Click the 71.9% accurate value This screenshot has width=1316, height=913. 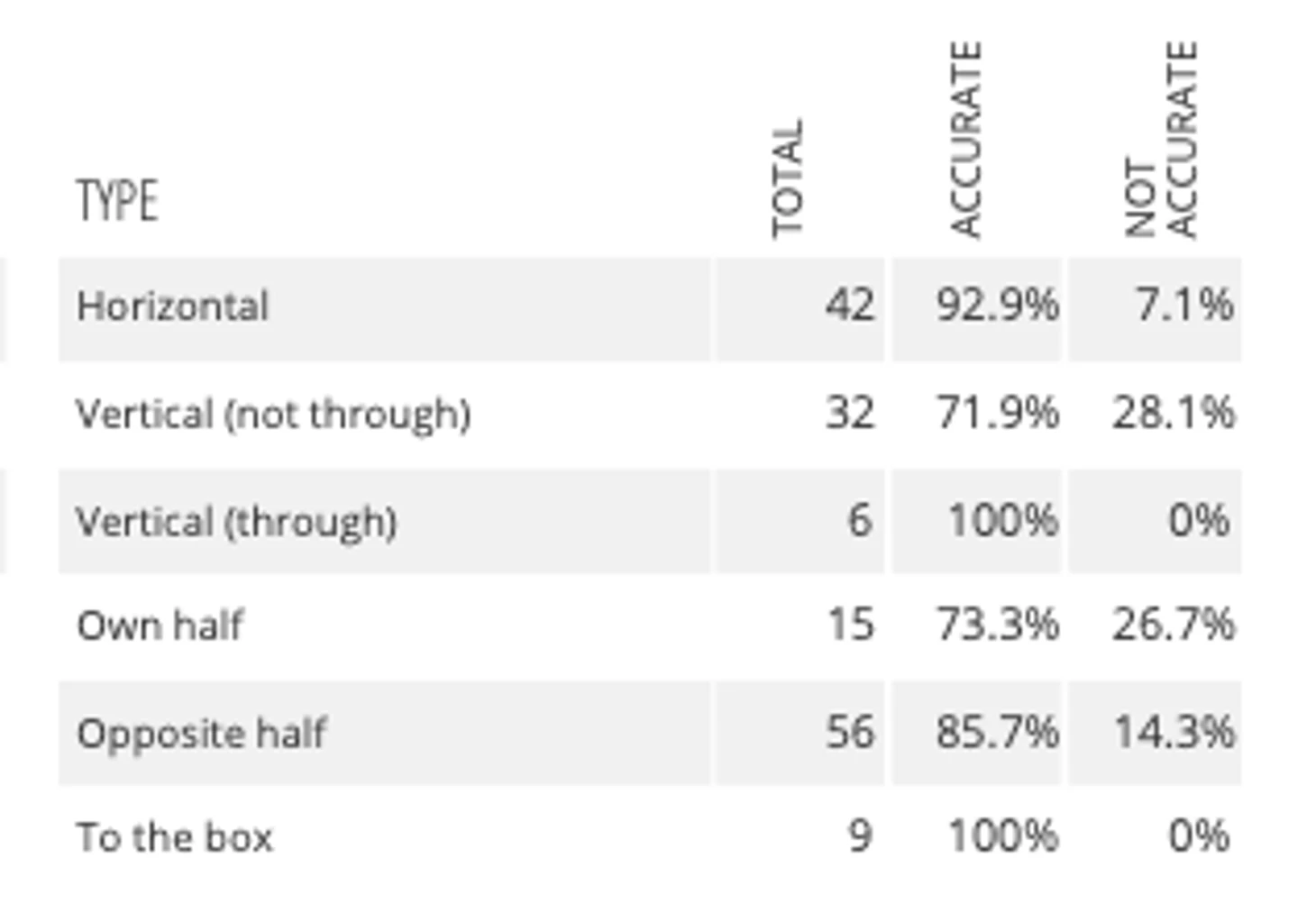pyautogui.click(x=997, y=414)
